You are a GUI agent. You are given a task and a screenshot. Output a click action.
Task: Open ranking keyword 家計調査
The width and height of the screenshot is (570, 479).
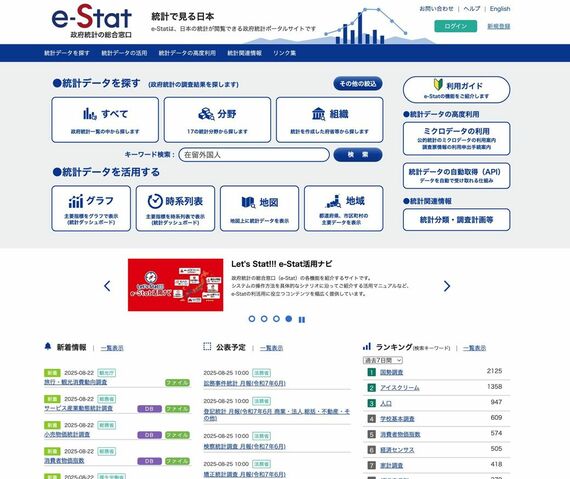(x=392, y=466)
